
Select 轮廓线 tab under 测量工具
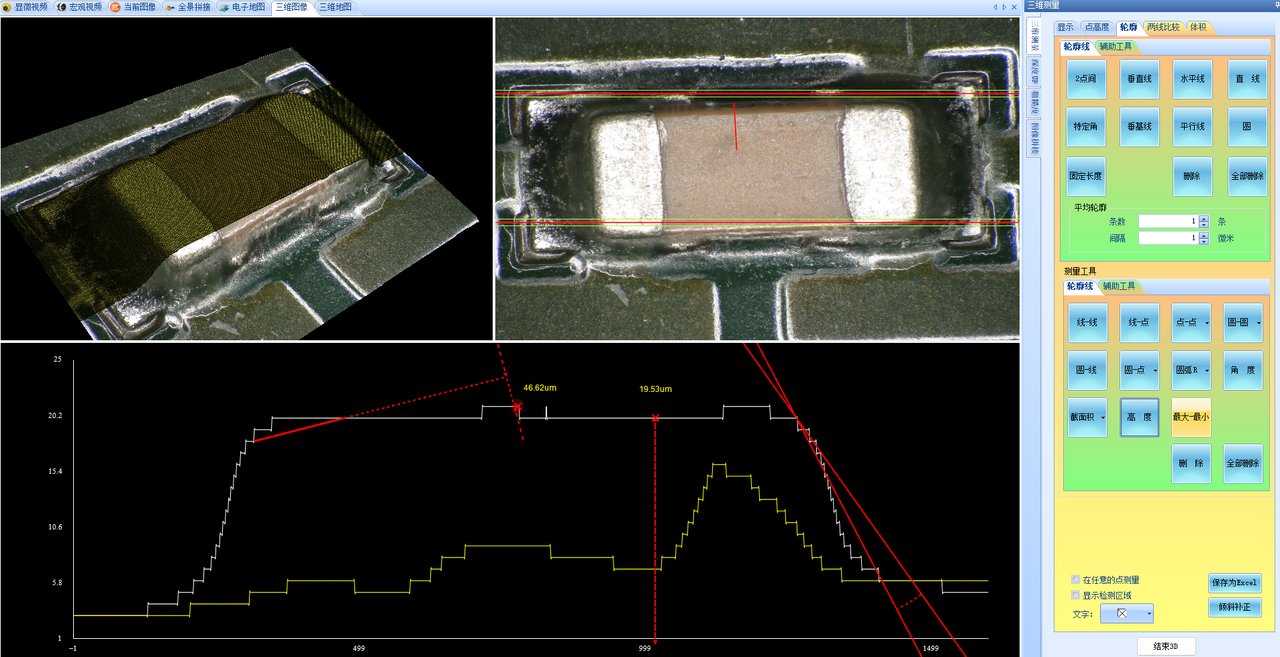(x=1080, y=286)
